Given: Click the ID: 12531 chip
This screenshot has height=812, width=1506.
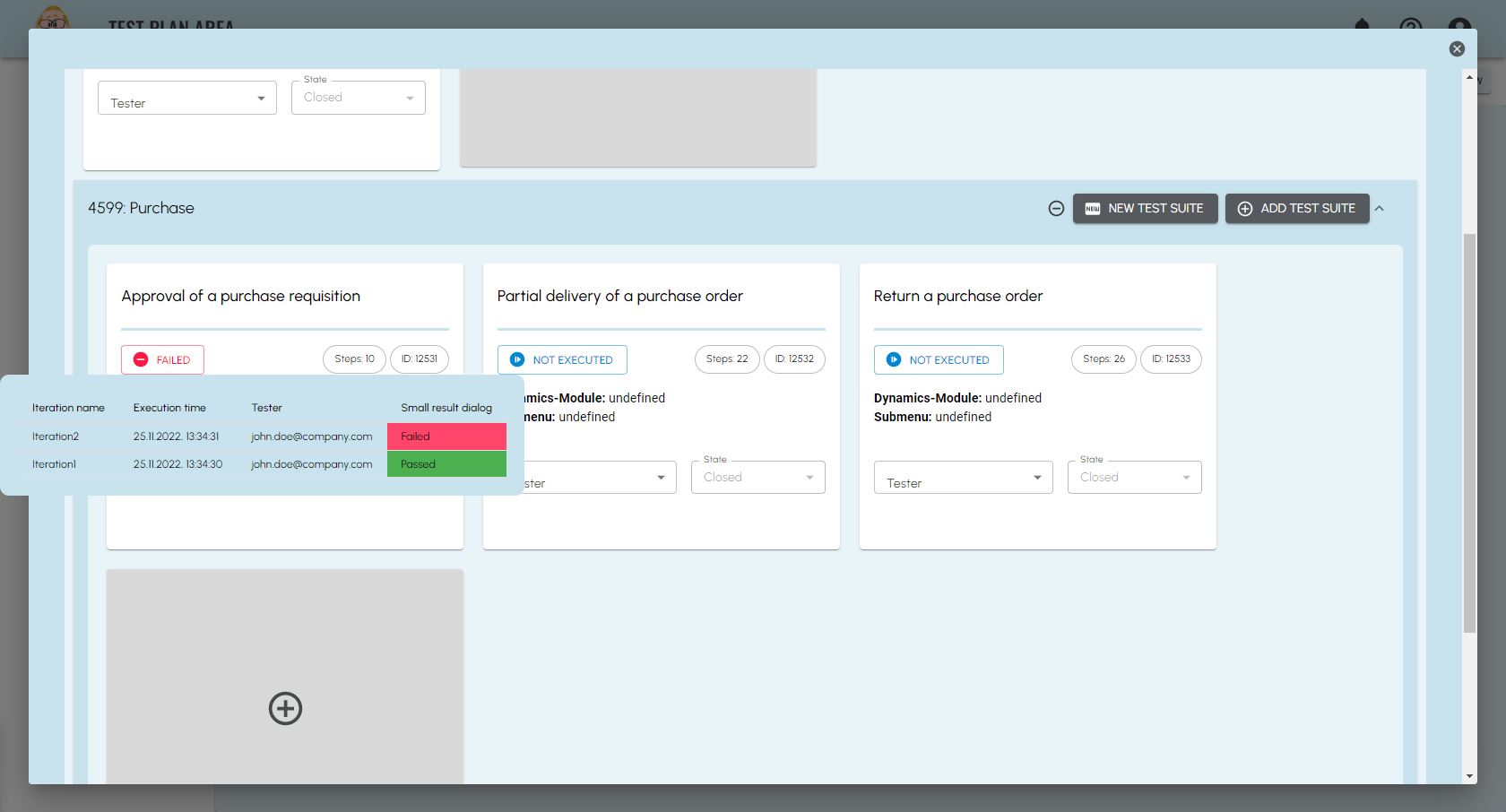Looking at the screenshot, I should coord(419,359).
